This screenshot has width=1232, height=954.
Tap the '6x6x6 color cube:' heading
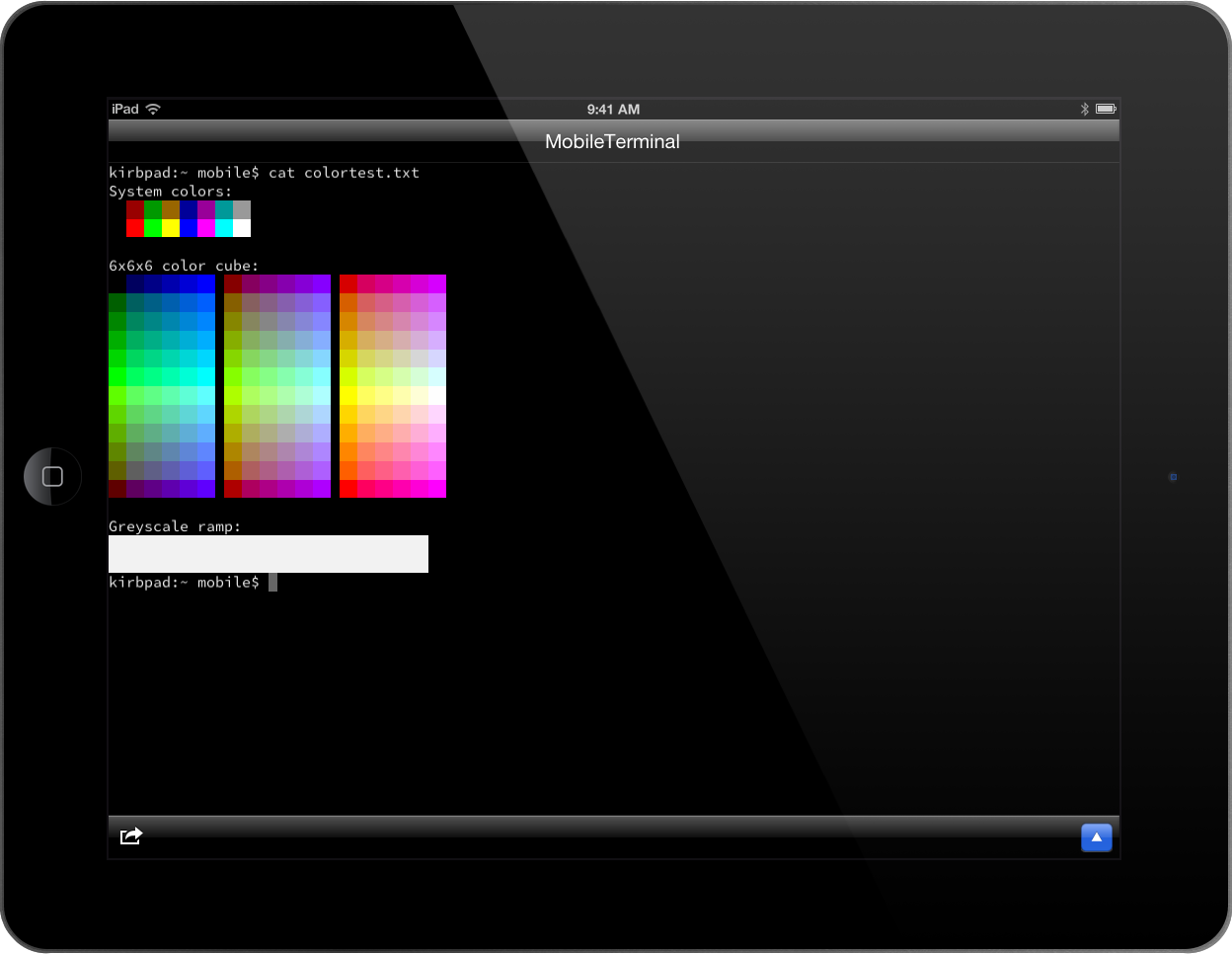tap(184, 266)
